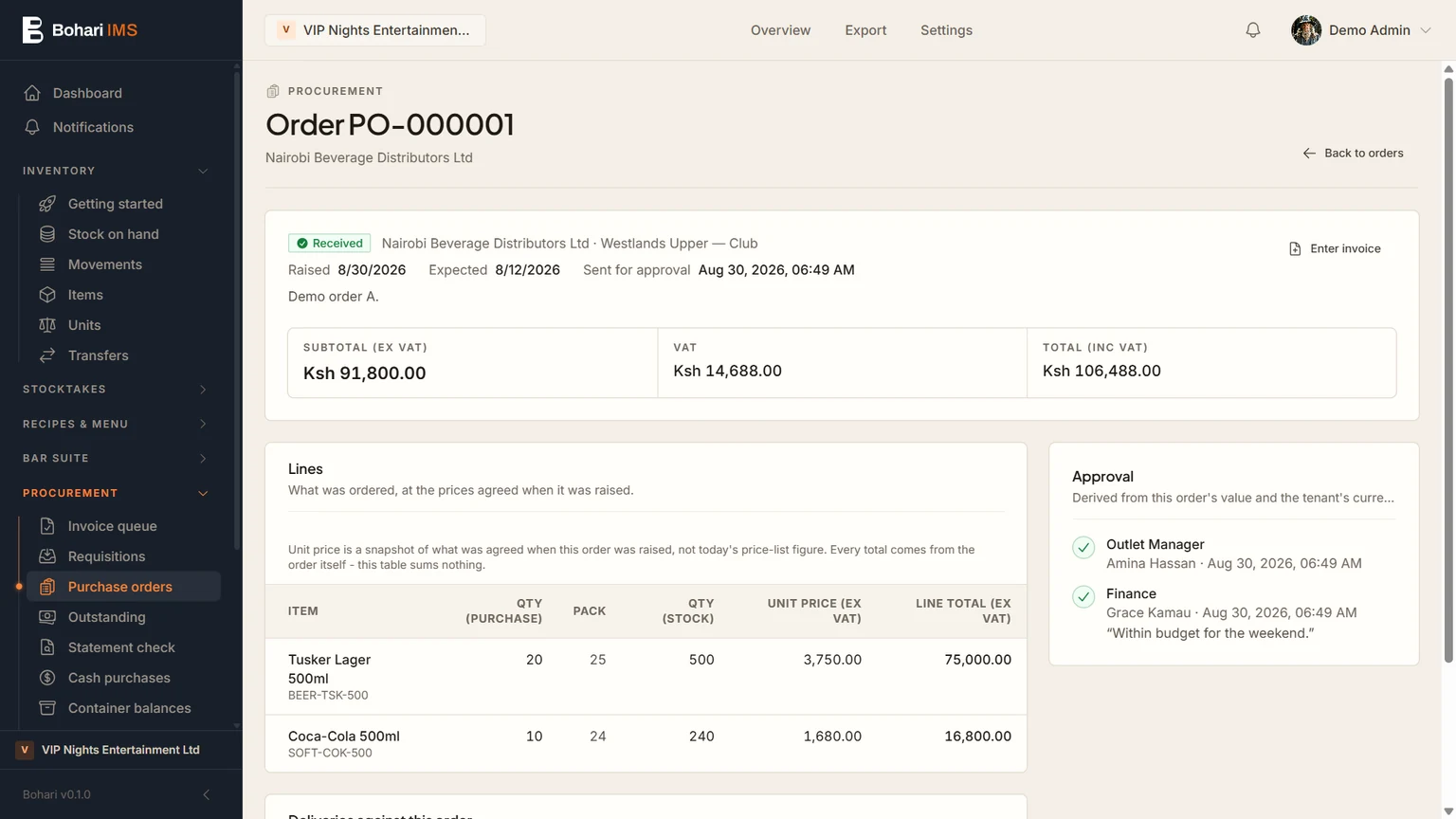
Task: Click unit price 3,750.00
Action: (832, 660)
